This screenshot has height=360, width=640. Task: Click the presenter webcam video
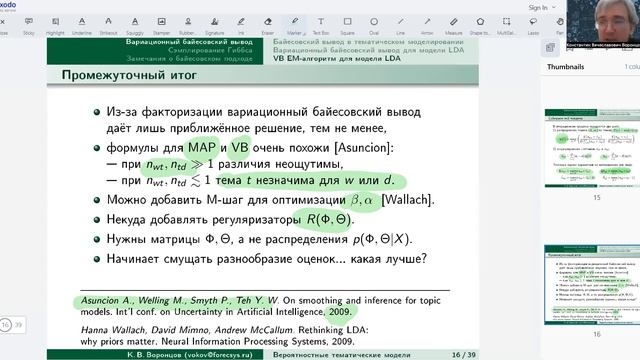point(603,24)
